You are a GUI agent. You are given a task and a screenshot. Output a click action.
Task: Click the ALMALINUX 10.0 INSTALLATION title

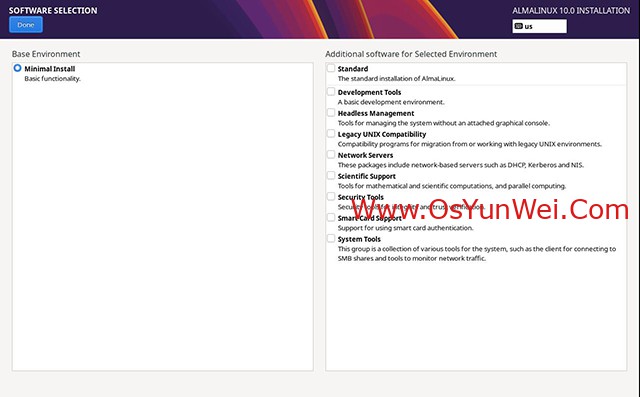[x=571, y=11]
